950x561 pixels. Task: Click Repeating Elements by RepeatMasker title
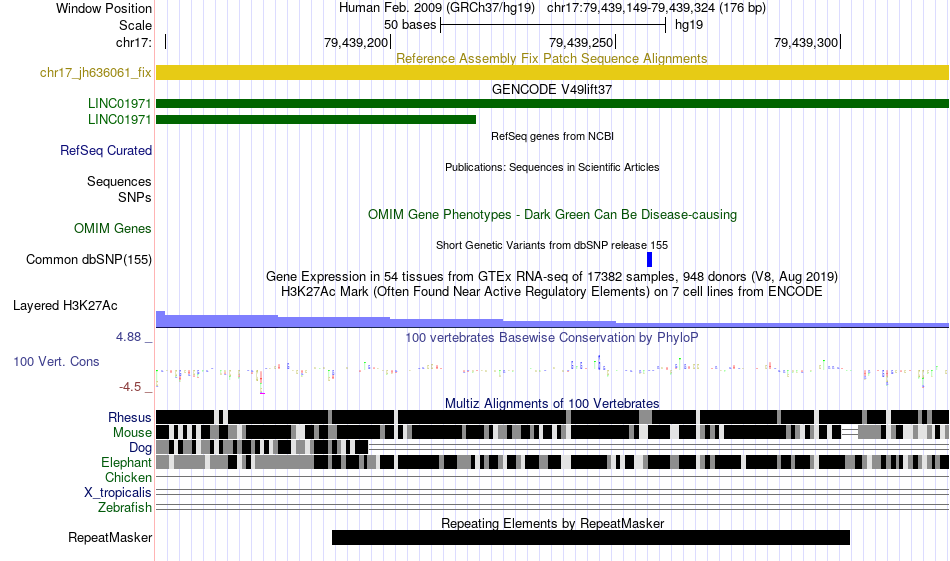click(x=552, y=523)
